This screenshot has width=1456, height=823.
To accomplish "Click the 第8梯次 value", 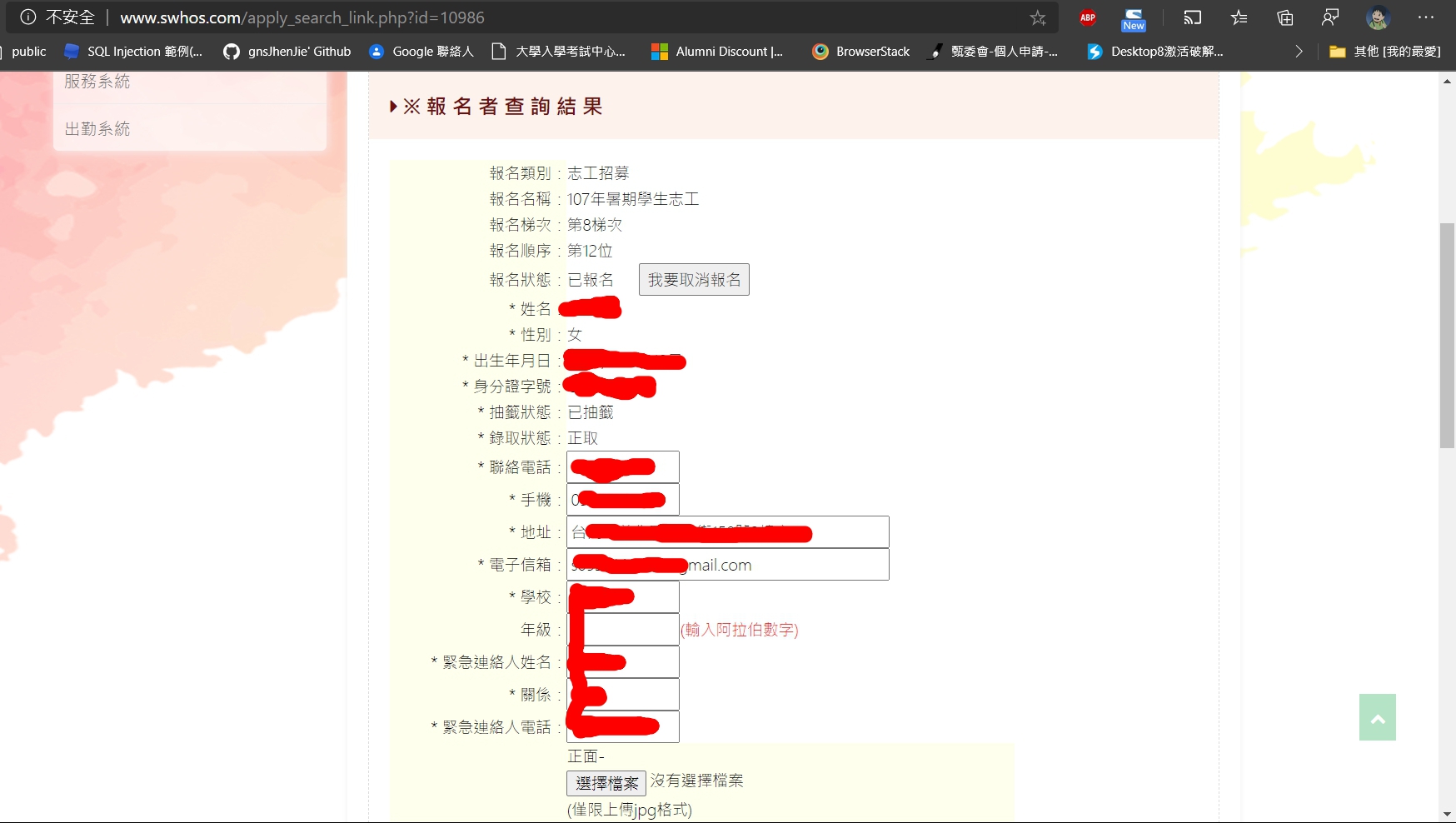I will [x=595, y=225].
